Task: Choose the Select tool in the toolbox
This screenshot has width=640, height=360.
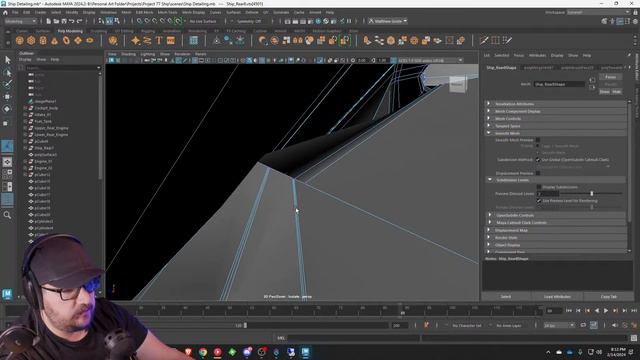Action: [7, 60]
